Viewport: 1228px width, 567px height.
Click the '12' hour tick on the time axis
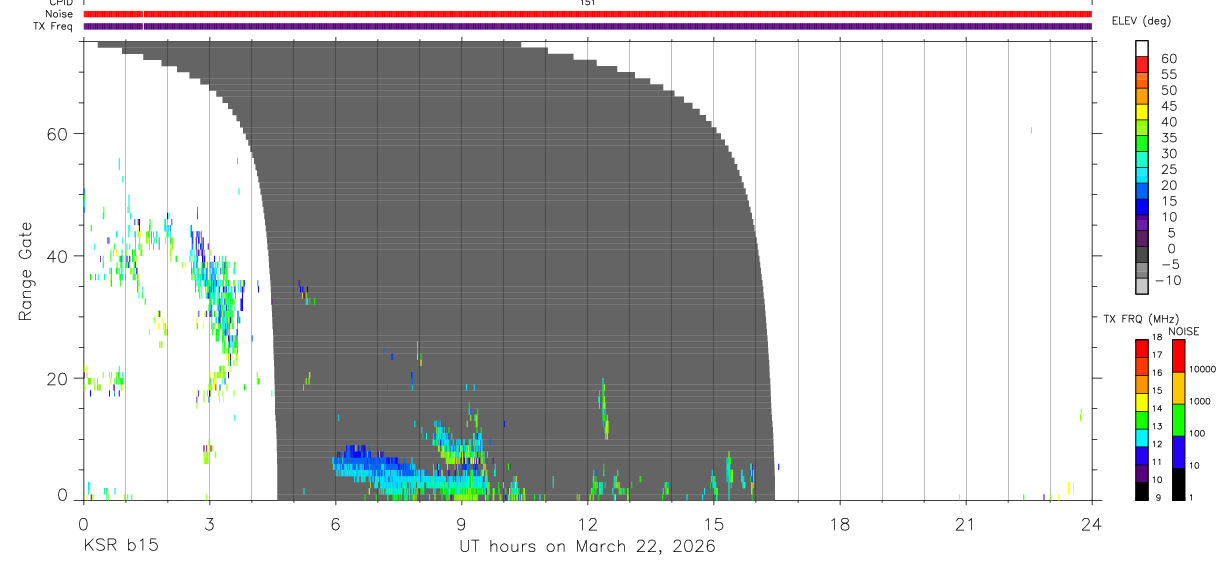click(587, 524)
